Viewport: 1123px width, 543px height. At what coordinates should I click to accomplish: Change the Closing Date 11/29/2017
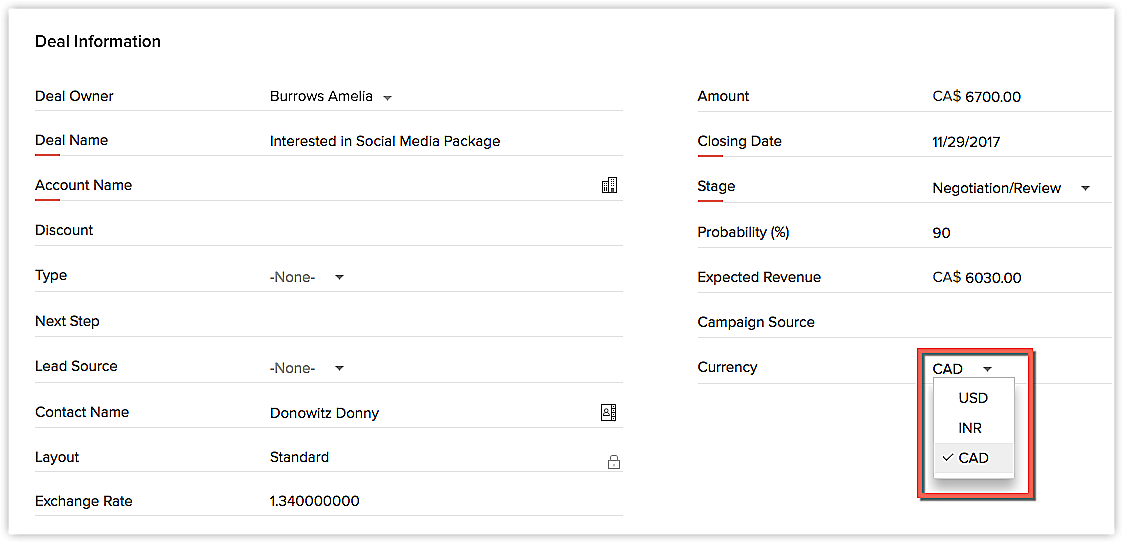[x=966, y=142]
